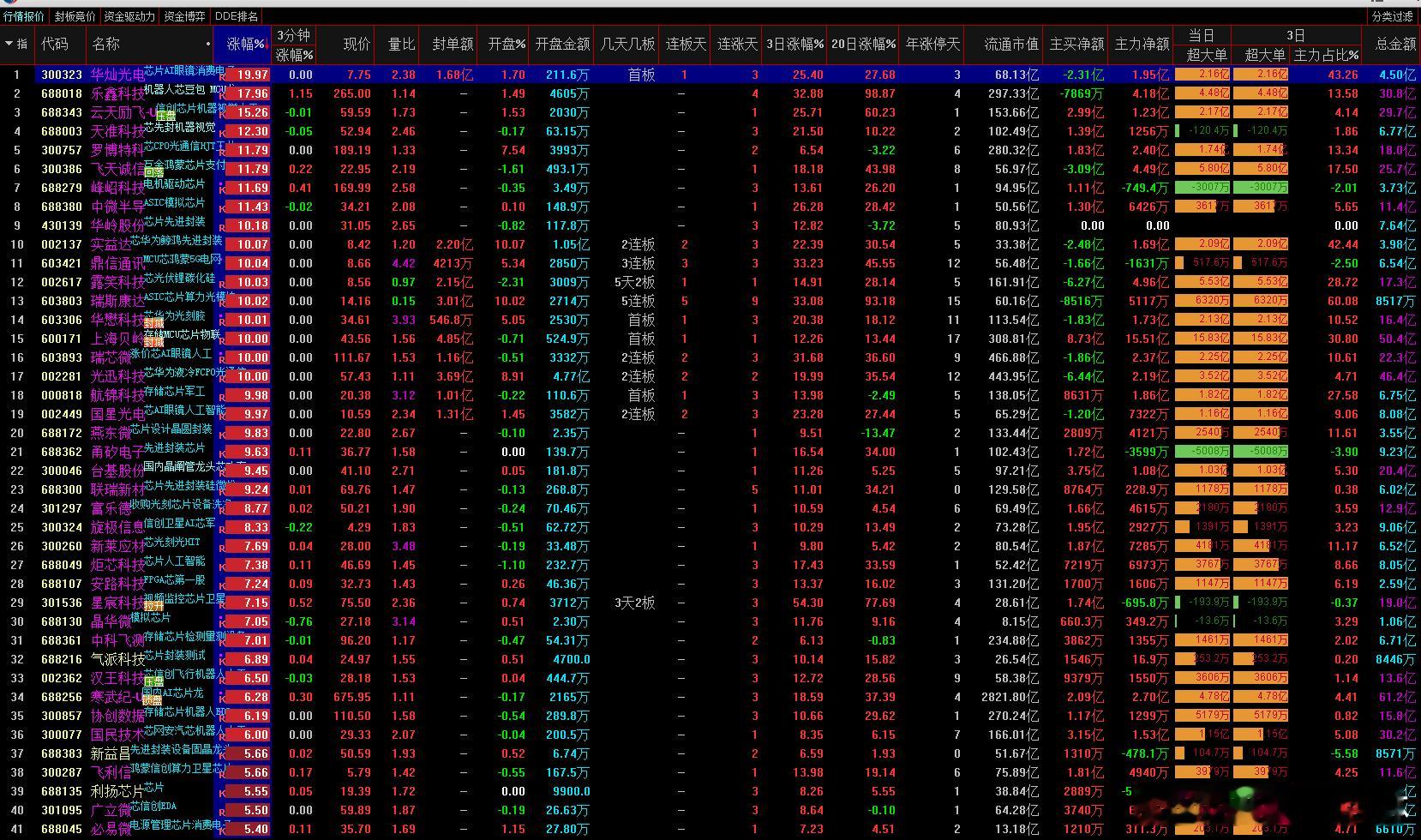Sort by 代码 column header
Image resolution: width=1421 pixels, height=840 pixels.
(55, 44)
